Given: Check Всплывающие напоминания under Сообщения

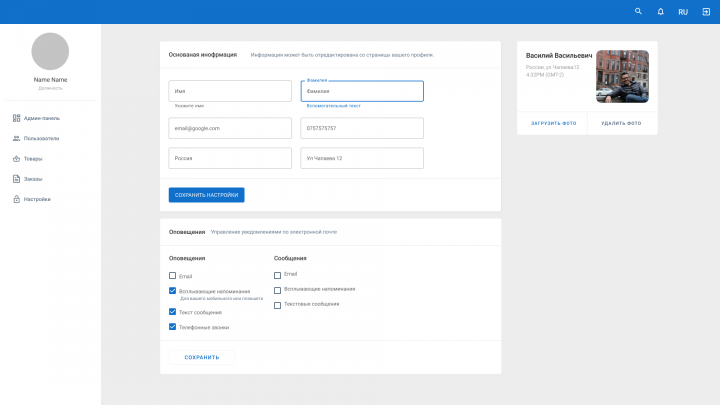Looking at the screenshot, I should [x=277, y=290].
